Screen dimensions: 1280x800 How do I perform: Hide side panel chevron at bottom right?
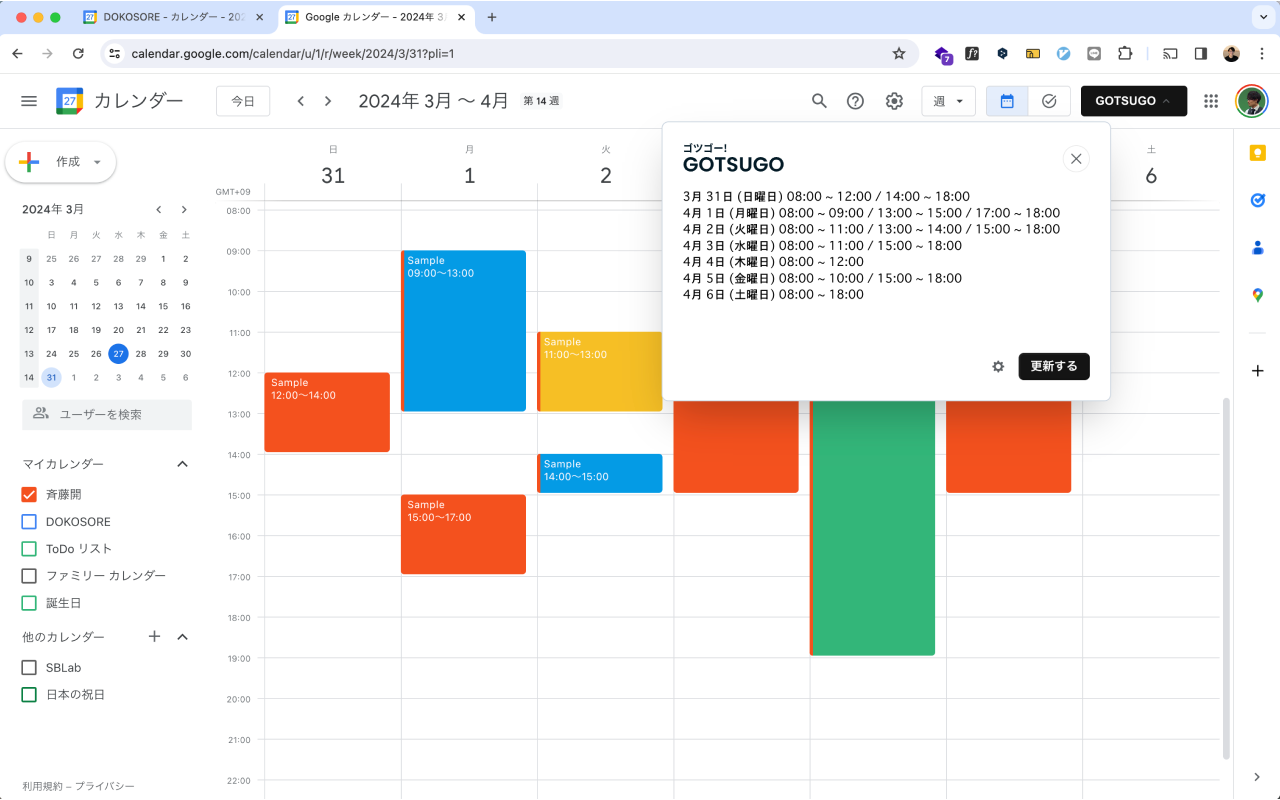coord(1258,777)
